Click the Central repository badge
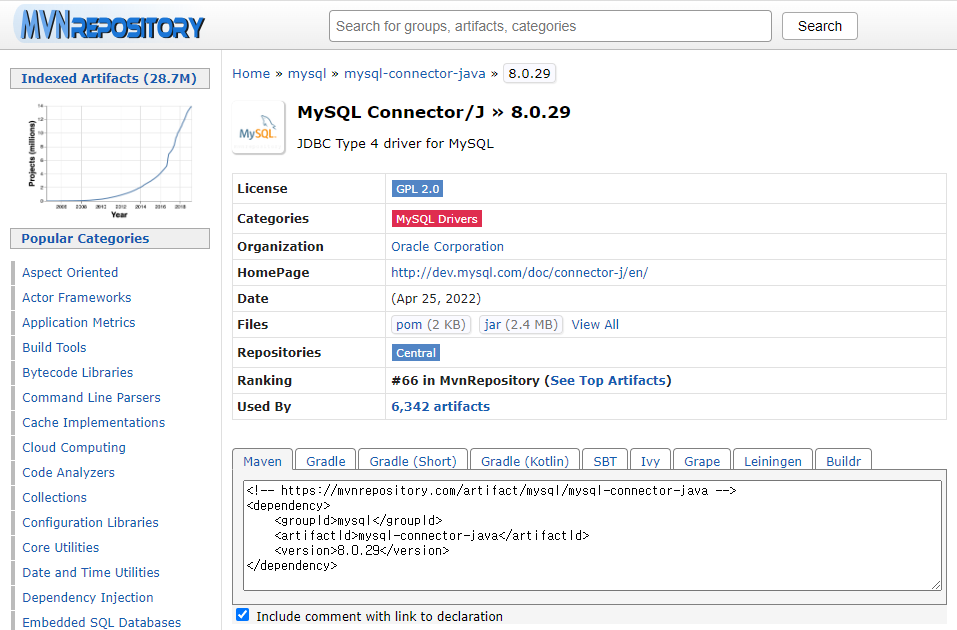957x630 pixels. coord(416,353)
